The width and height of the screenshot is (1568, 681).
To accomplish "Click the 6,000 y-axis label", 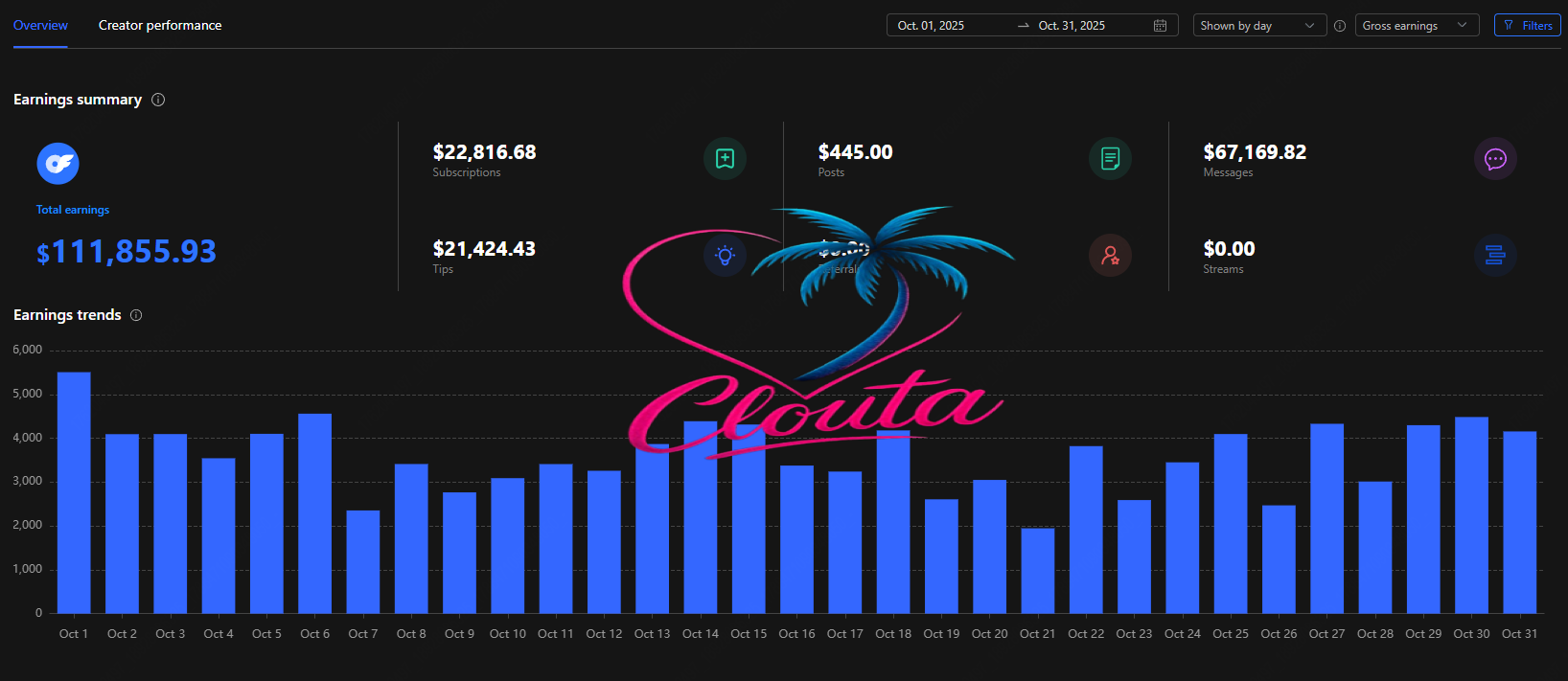I will click(x=28, y=350).
